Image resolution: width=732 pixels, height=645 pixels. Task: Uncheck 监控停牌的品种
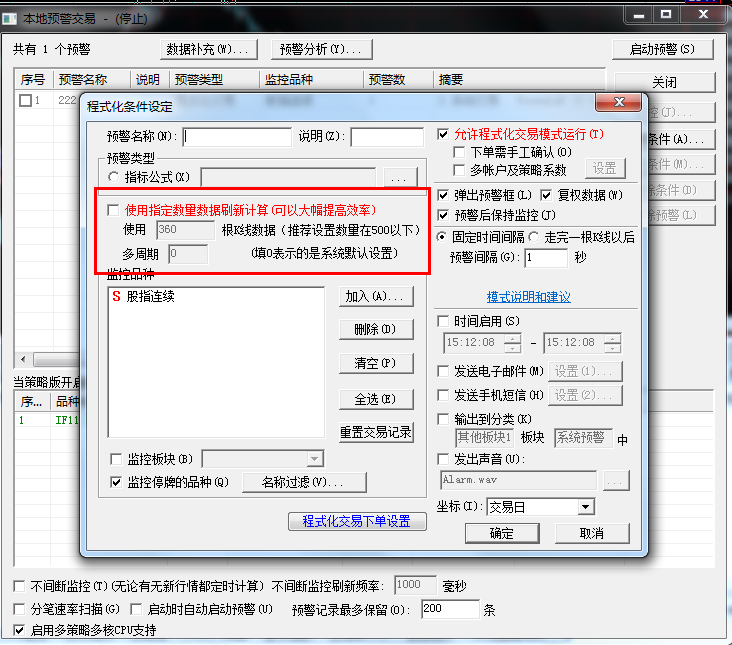coord(116,482)
